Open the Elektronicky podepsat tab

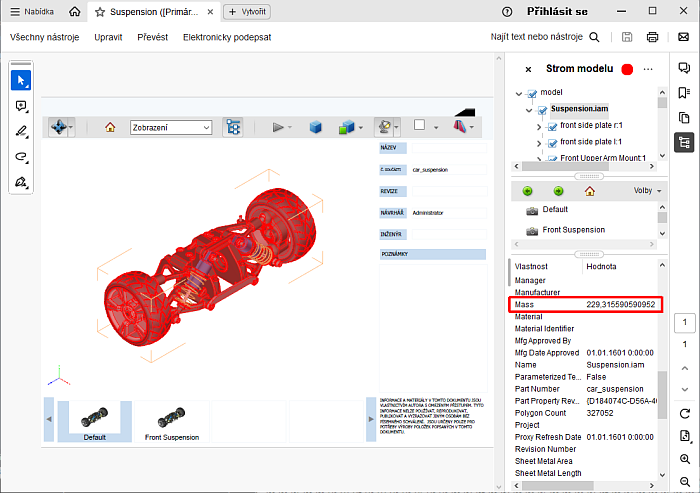226,37
